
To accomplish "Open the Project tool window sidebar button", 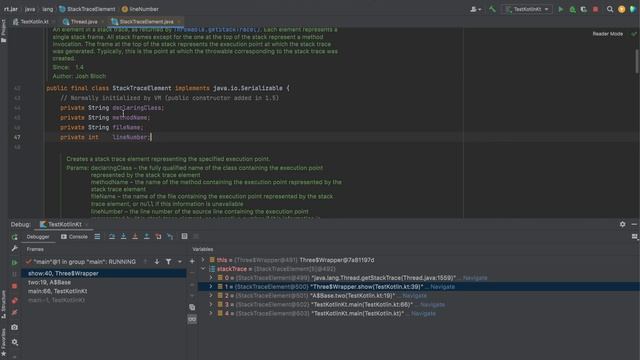I will (x=4, y=31).
